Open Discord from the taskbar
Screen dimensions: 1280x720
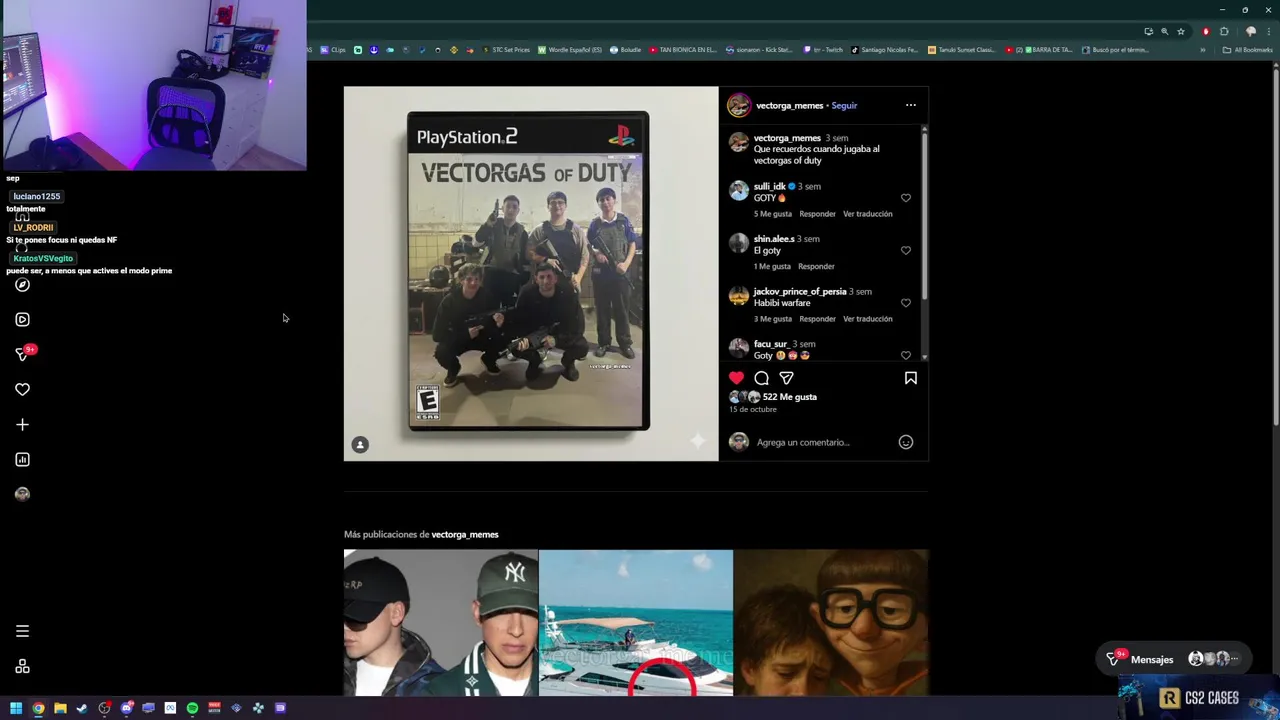pos(126,708)
